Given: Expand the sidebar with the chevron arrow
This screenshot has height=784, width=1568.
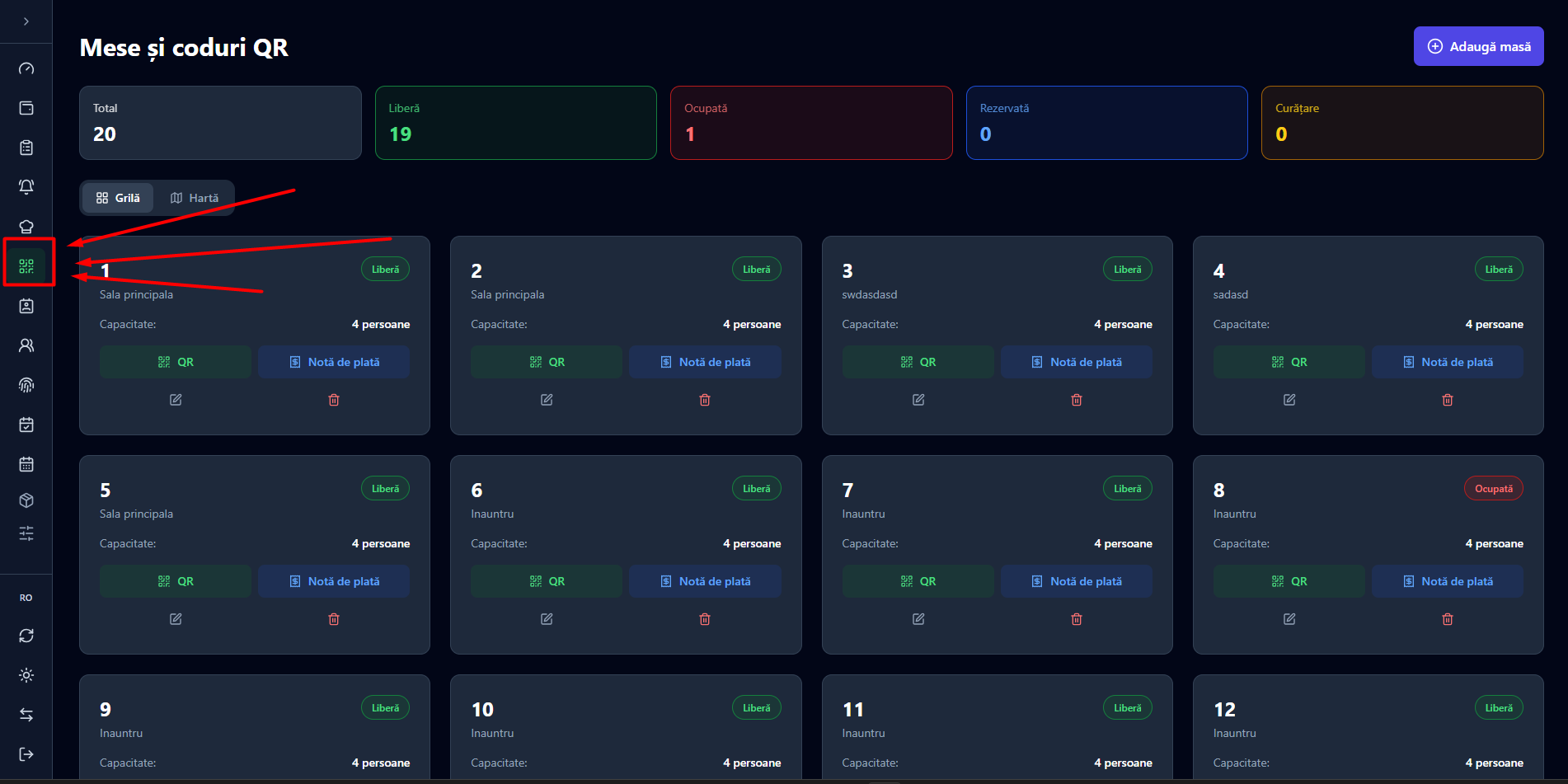Looking at the screenshot, I should tap(26, 21).
